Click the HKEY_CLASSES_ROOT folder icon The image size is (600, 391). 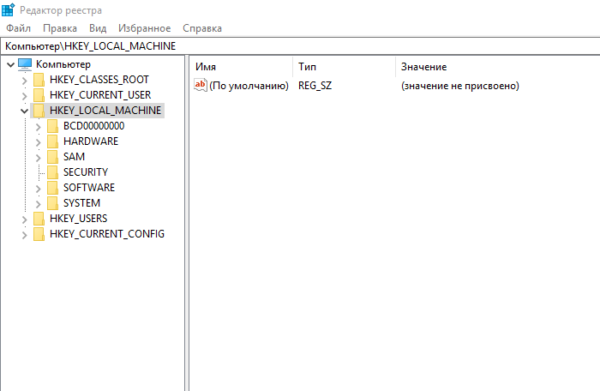point(39,80)
